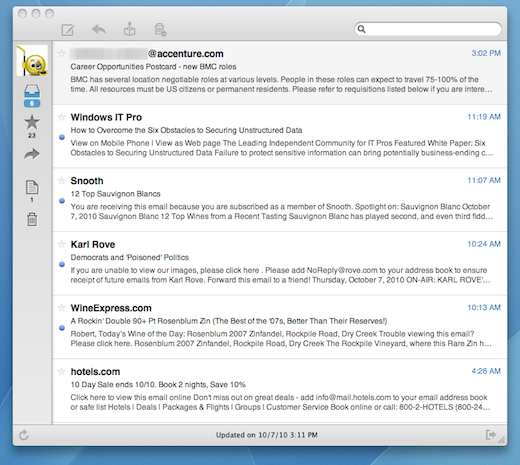Click the window zoom button

(49, 13)
